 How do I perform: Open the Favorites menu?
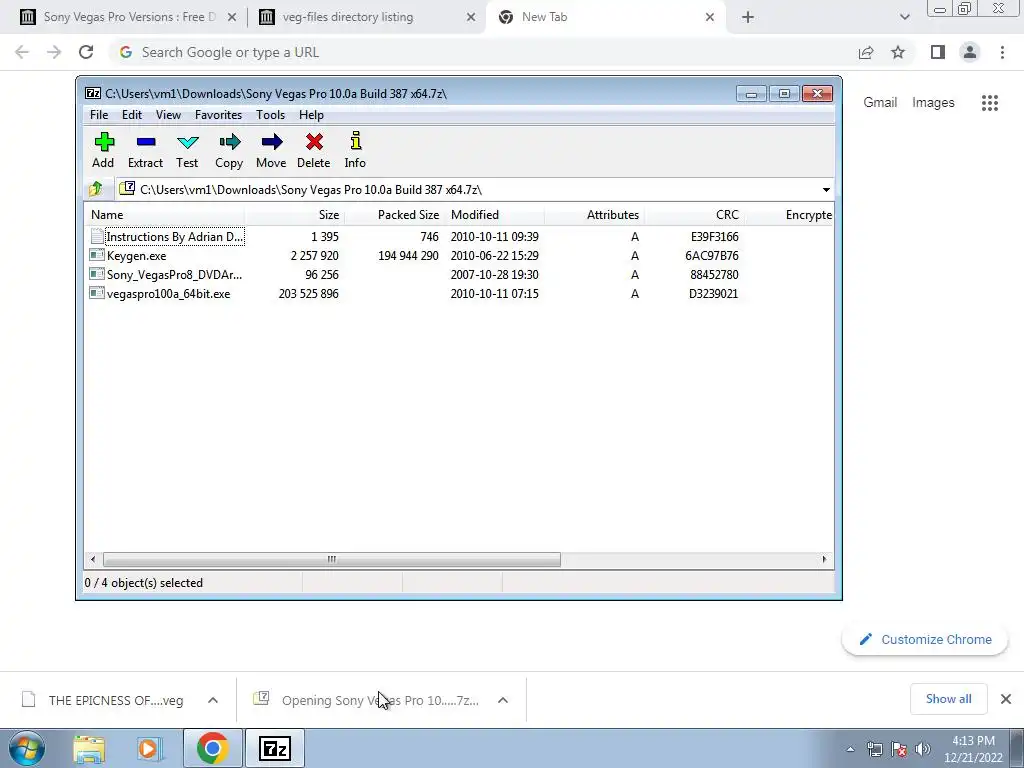click(219, 115)
